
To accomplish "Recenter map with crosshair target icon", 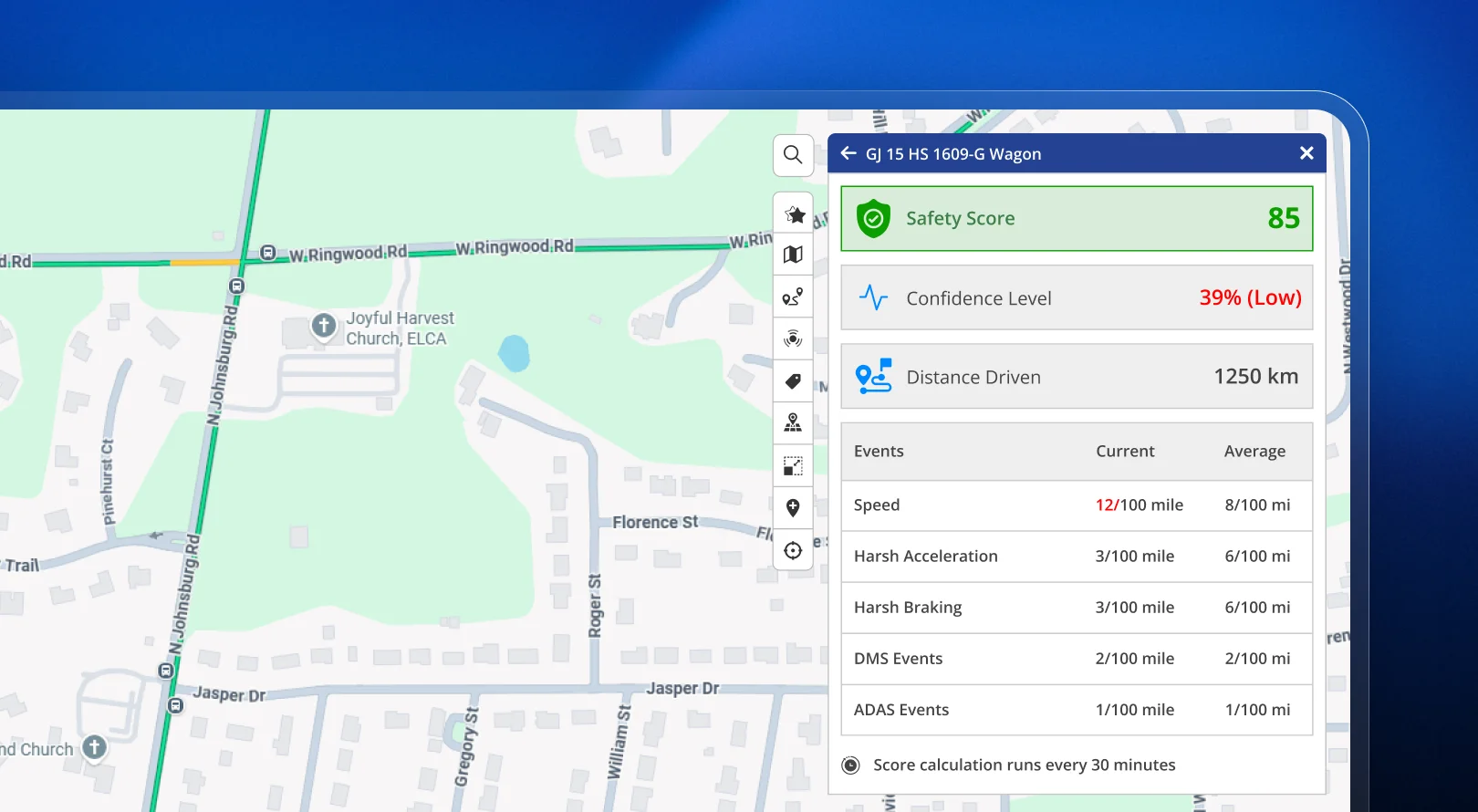I will 794,550.
